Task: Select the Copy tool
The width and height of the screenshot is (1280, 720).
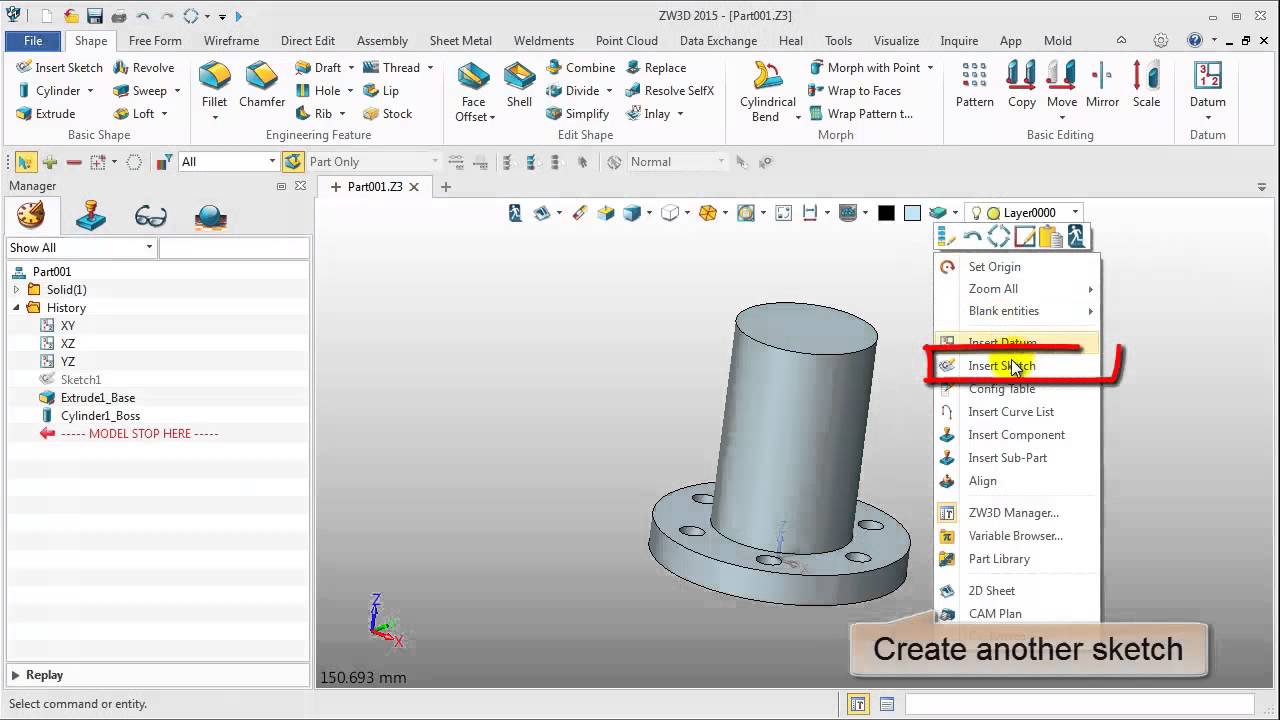Action: [1021, 86]
